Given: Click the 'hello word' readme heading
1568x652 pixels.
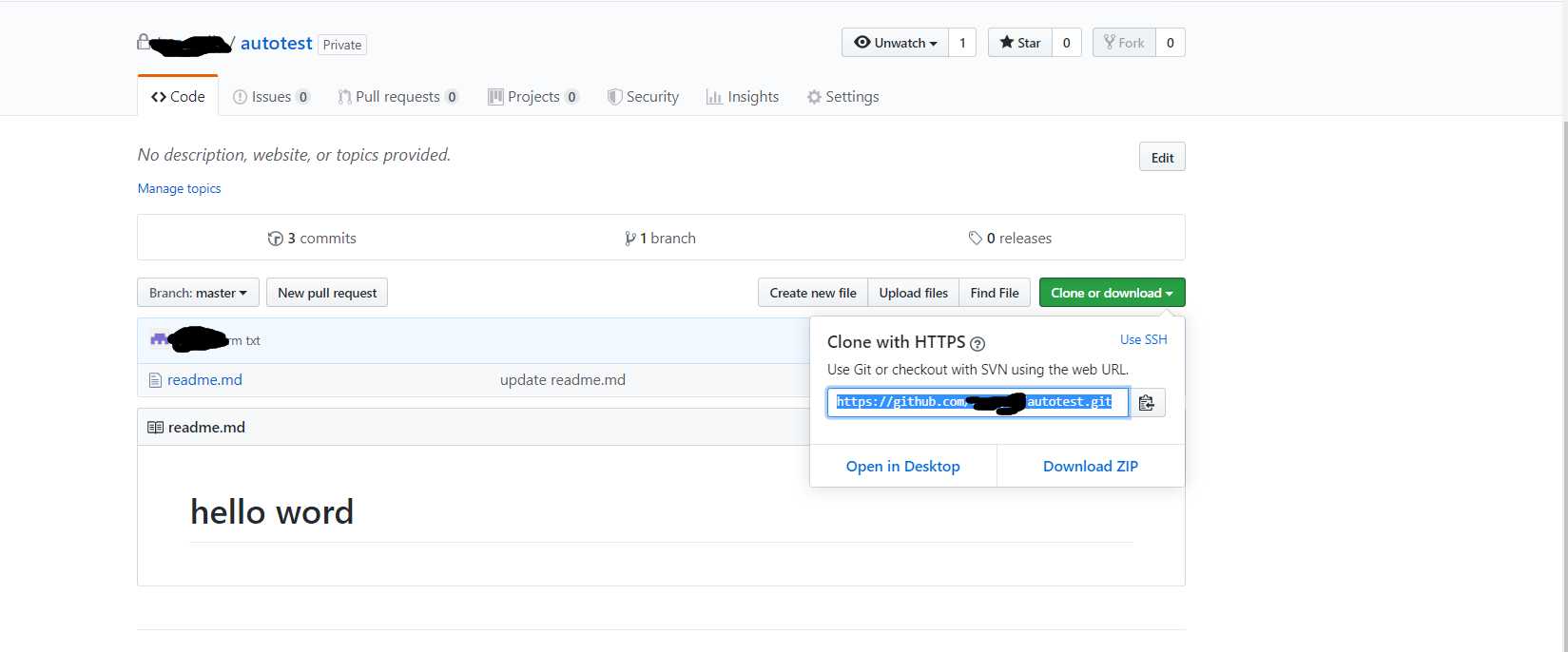Looking at the screenshot, I should point(272,512).
